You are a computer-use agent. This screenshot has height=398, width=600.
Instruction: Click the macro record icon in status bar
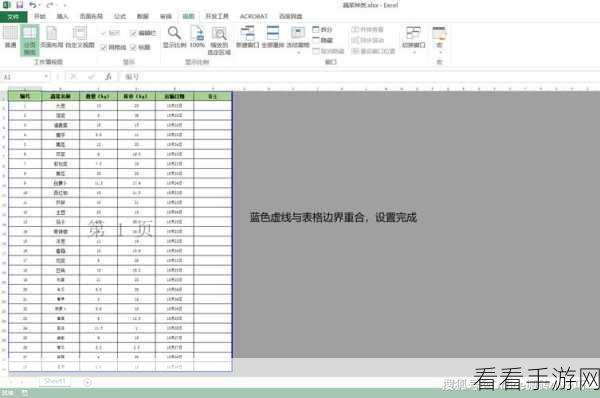click(24, 393)
